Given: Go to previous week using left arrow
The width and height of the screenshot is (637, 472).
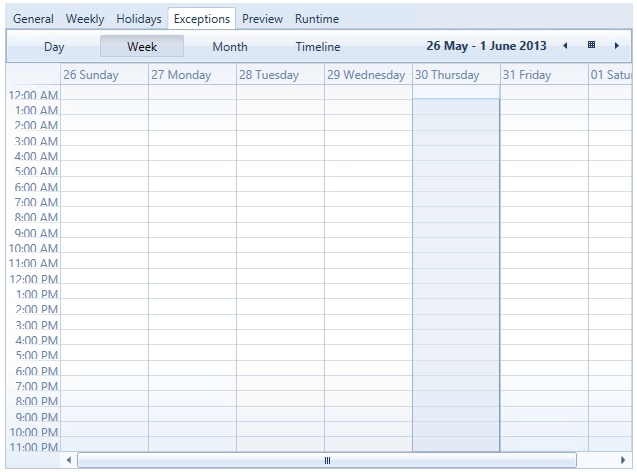Looking at the screenshot, I should click(x=565, y=46).
